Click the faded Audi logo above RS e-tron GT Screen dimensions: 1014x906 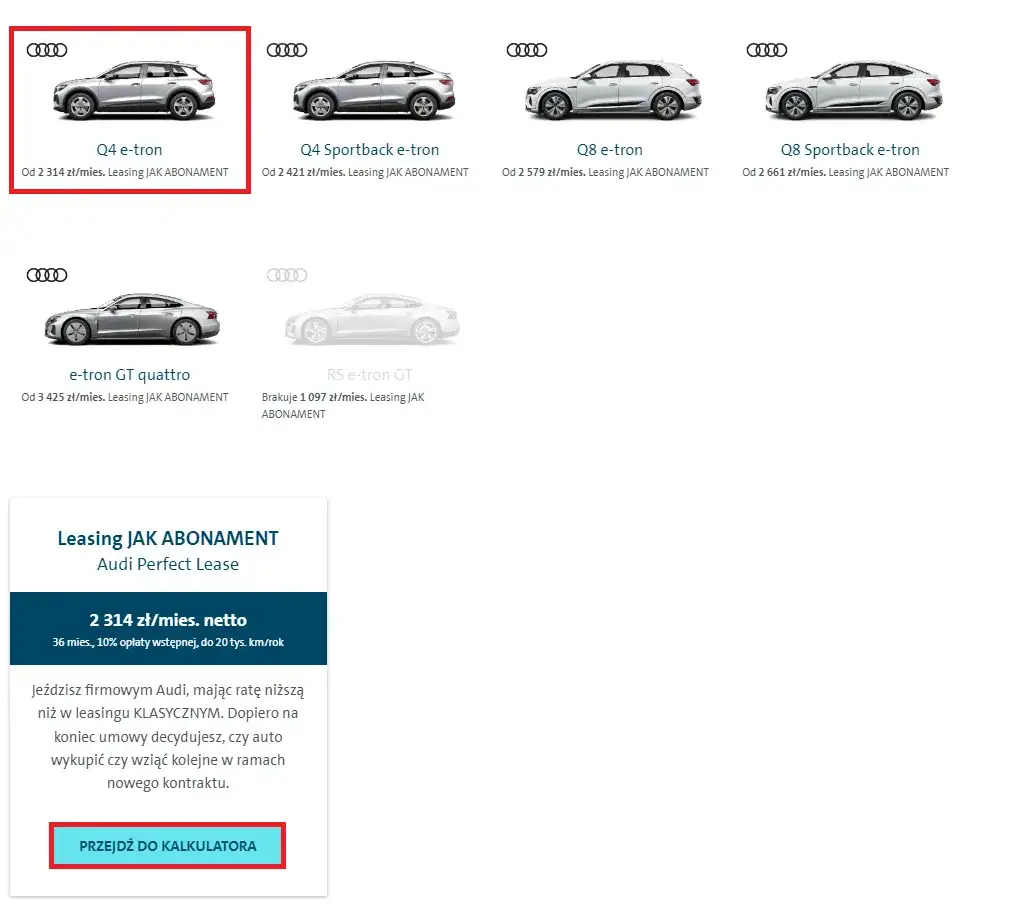point(287,275)
